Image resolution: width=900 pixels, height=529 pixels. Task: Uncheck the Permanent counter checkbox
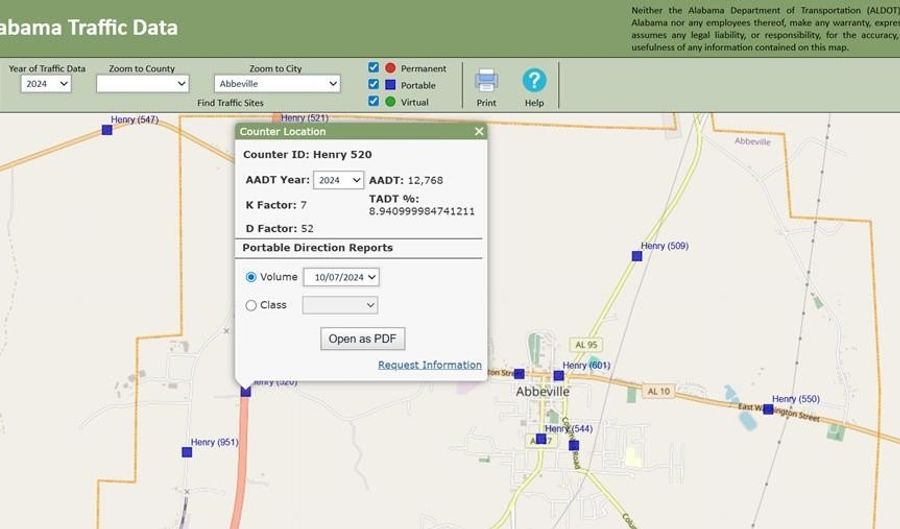(x=374, y=68)
